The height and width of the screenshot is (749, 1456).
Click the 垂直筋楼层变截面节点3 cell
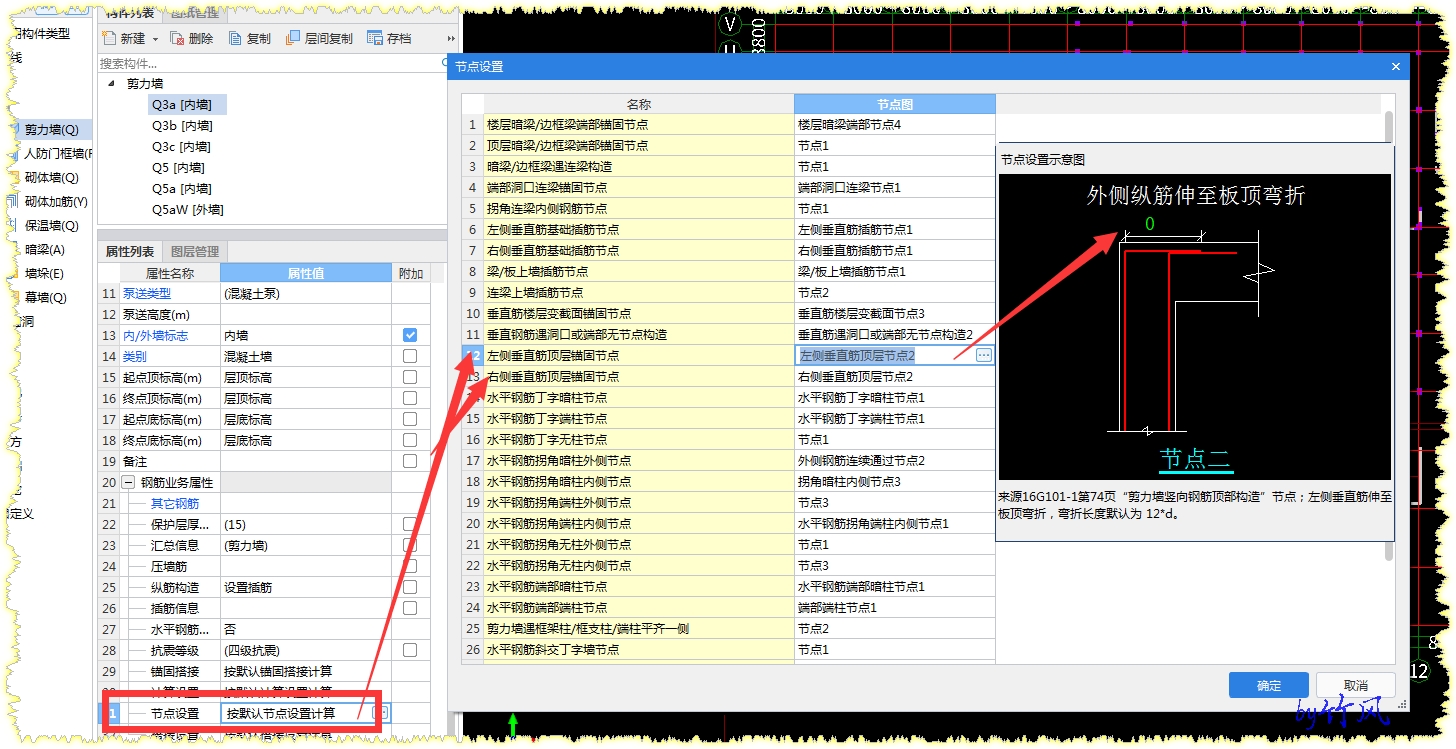pos(895,314)
